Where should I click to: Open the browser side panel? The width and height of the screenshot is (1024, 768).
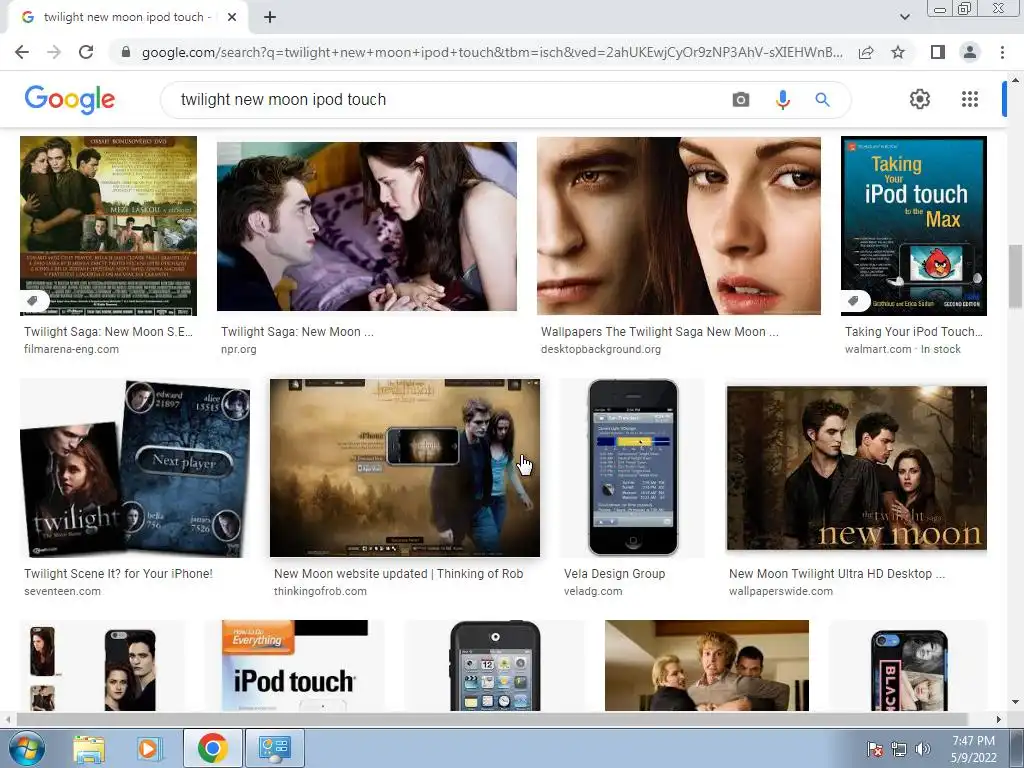pos(938,52)
